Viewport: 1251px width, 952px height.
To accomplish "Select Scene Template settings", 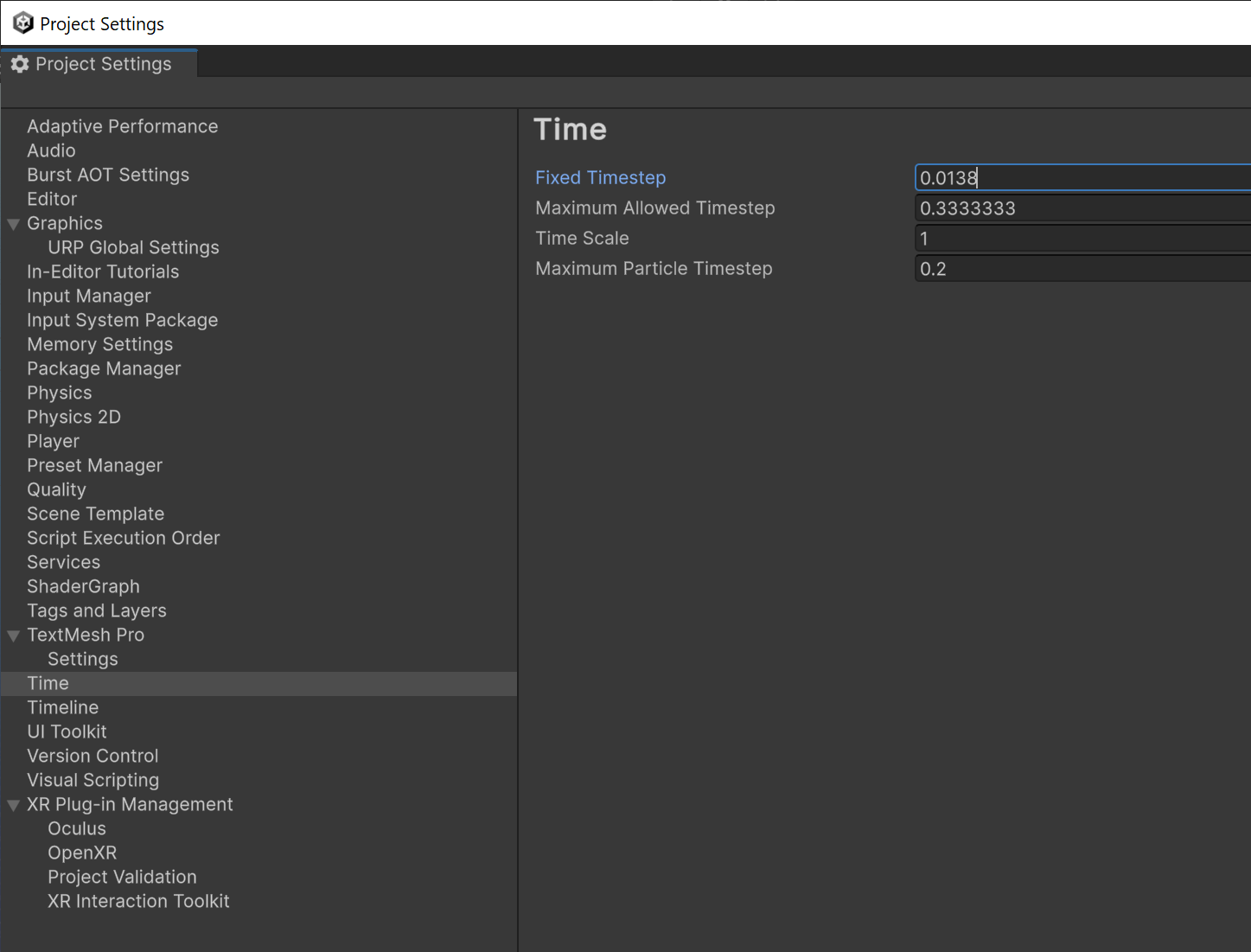I will (95, 514).
